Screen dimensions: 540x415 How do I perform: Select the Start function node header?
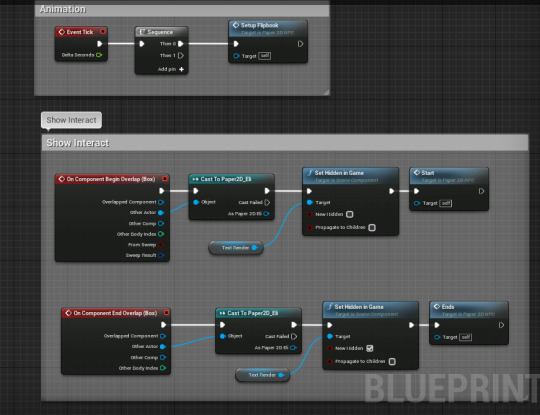(x=449, y=176)
